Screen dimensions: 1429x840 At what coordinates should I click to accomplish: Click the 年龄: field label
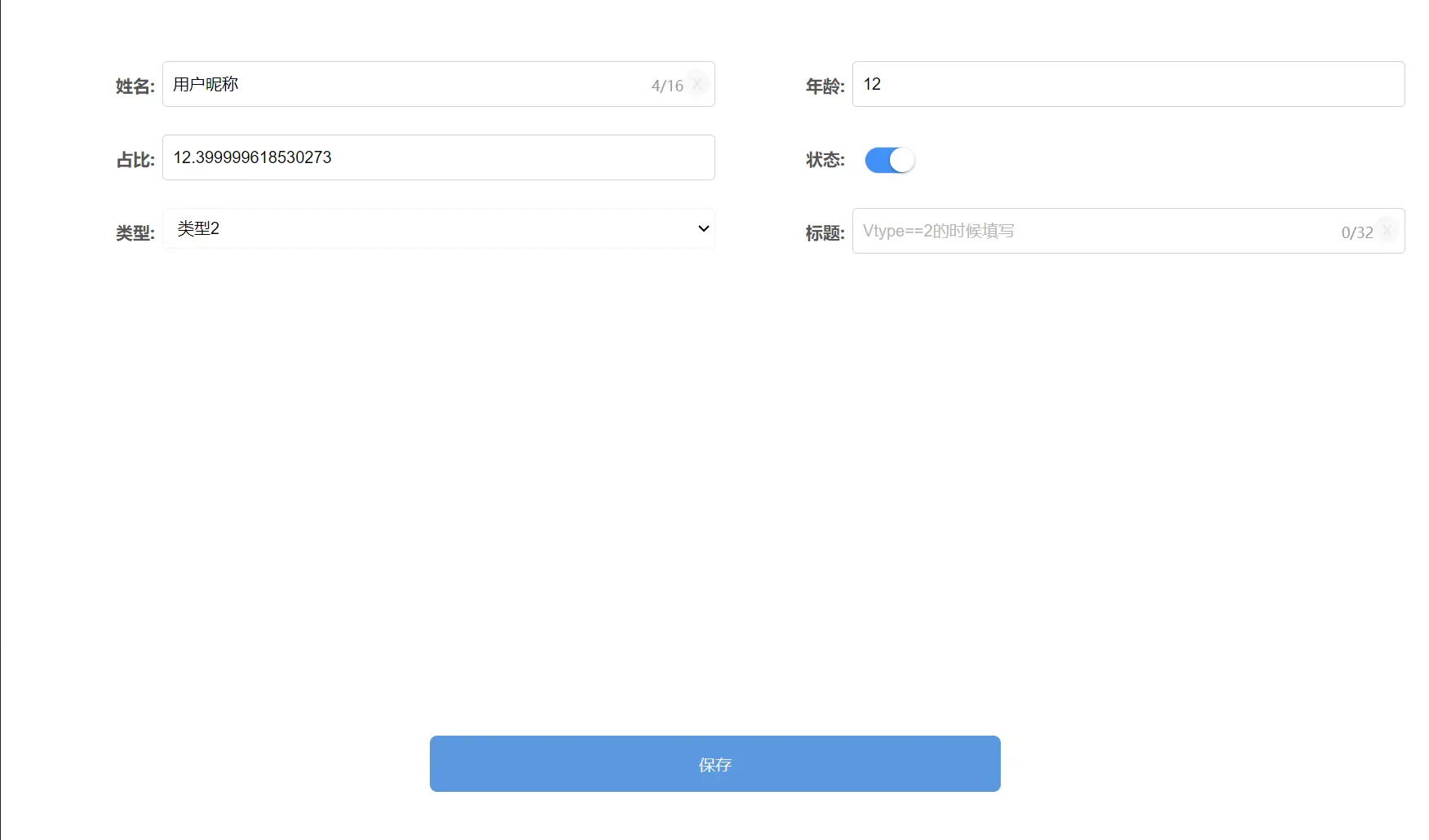[x=825, y=86]
